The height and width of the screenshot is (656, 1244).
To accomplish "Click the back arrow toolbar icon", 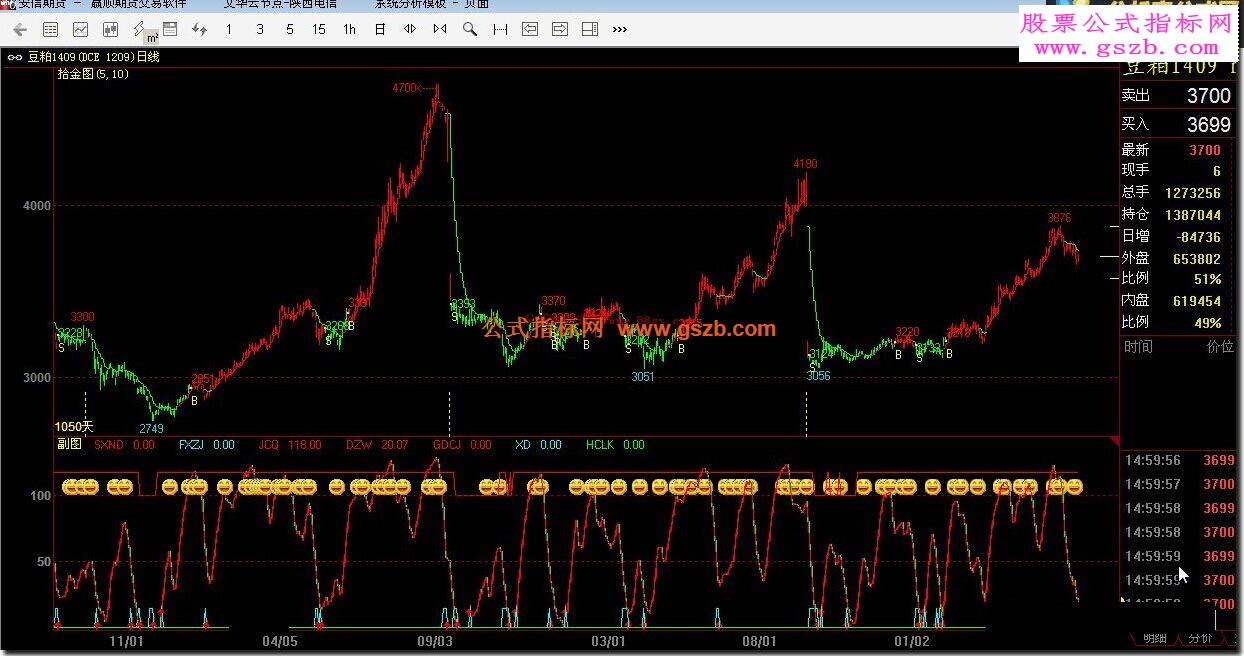I will click(x=19, y=30).
